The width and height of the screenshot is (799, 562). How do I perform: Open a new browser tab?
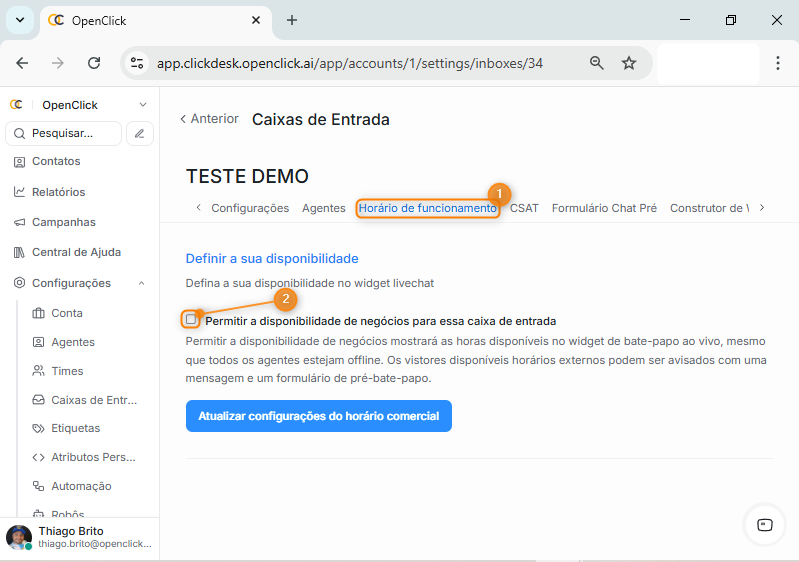point(292,20)
